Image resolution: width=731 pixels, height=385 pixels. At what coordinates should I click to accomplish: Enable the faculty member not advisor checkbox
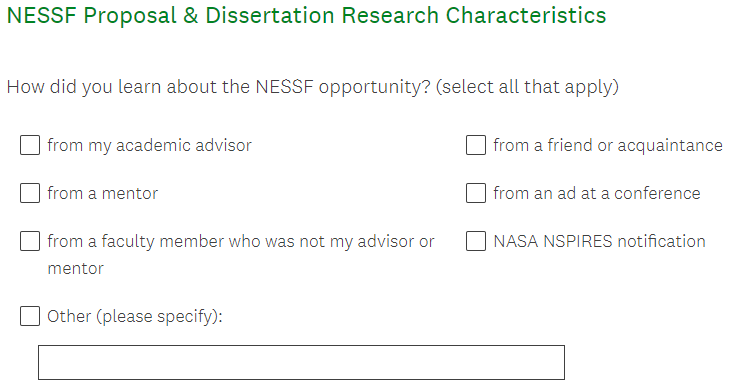coord(30,241)
